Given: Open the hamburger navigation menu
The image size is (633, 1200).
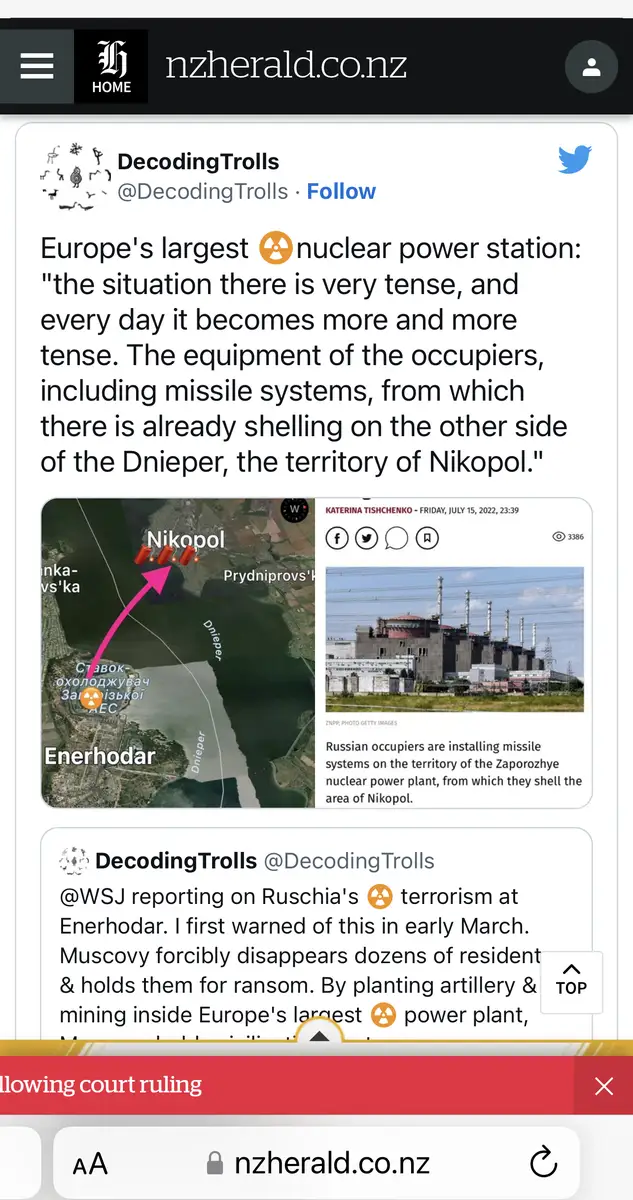Looking at the screenshot, I should tap(37, 66).
